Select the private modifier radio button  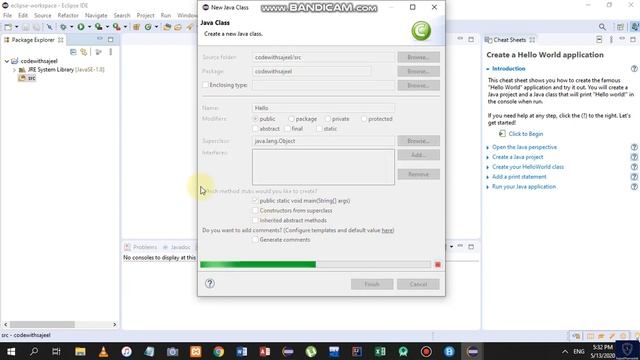tap(327, 119)
